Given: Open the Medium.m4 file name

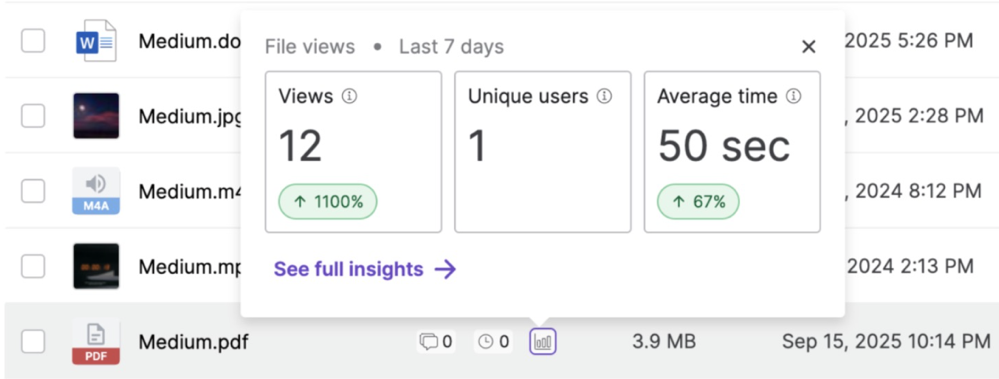Looking at the screenshot, I should [x=190, y=191].
